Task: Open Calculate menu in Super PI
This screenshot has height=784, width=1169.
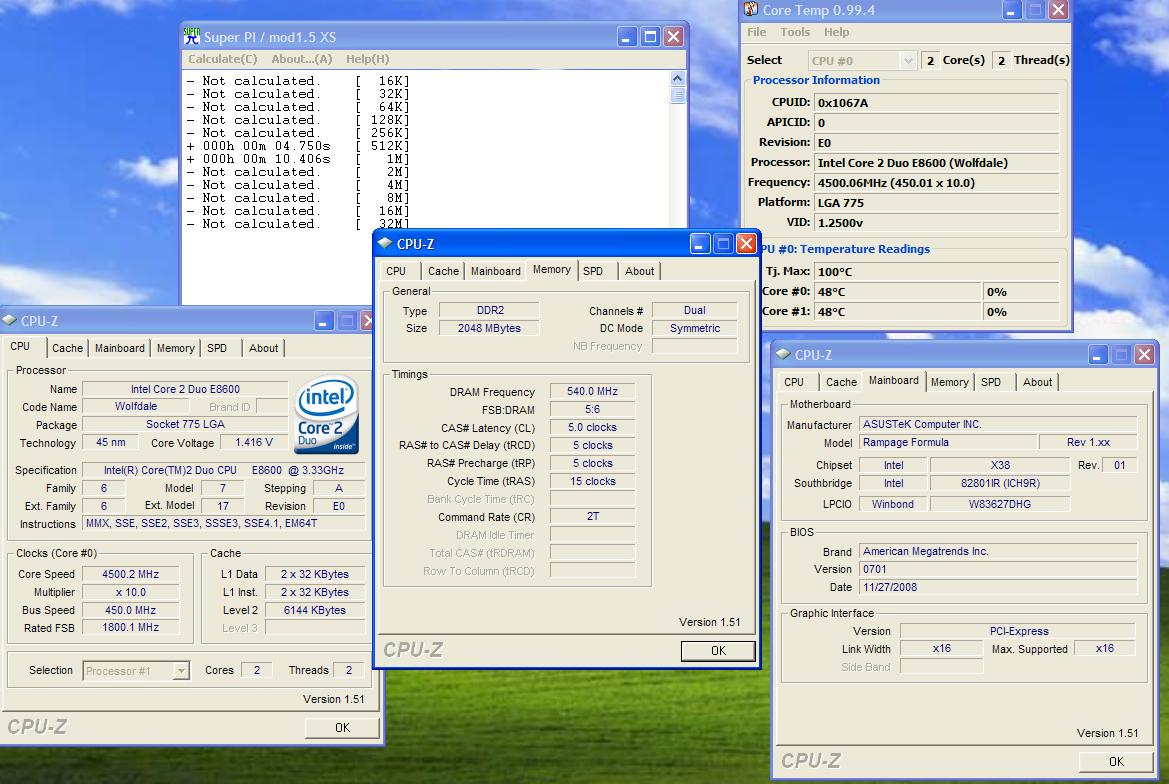Action: [222, 59]
